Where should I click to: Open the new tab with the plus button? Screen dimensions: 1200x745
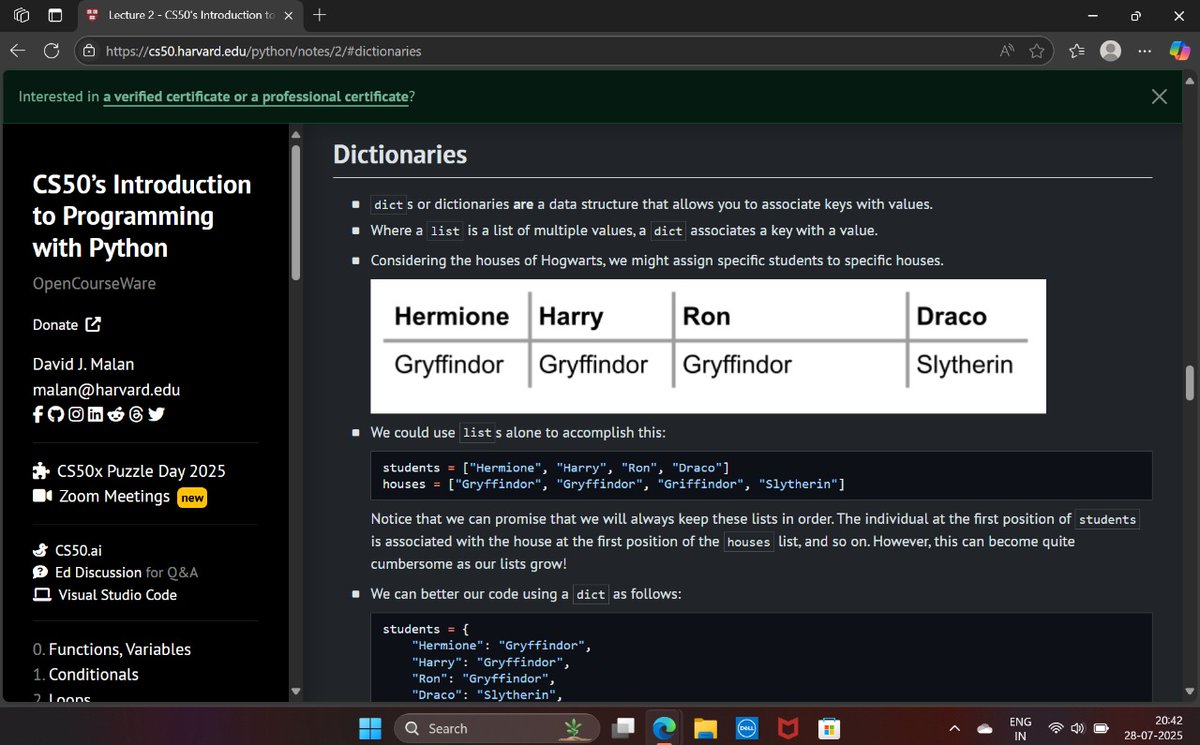[320, 15]
